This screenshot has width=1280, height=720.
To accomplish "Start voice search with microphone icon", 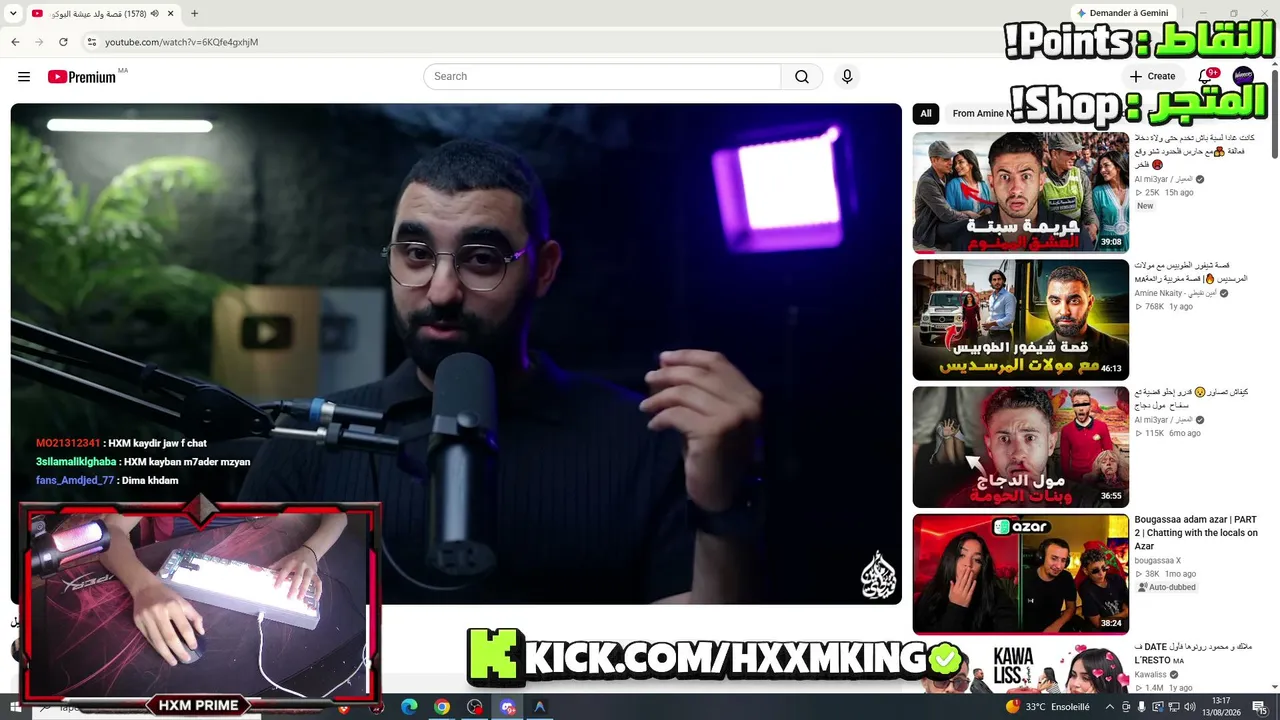I will pyautogui.click(x=847, y=77).
